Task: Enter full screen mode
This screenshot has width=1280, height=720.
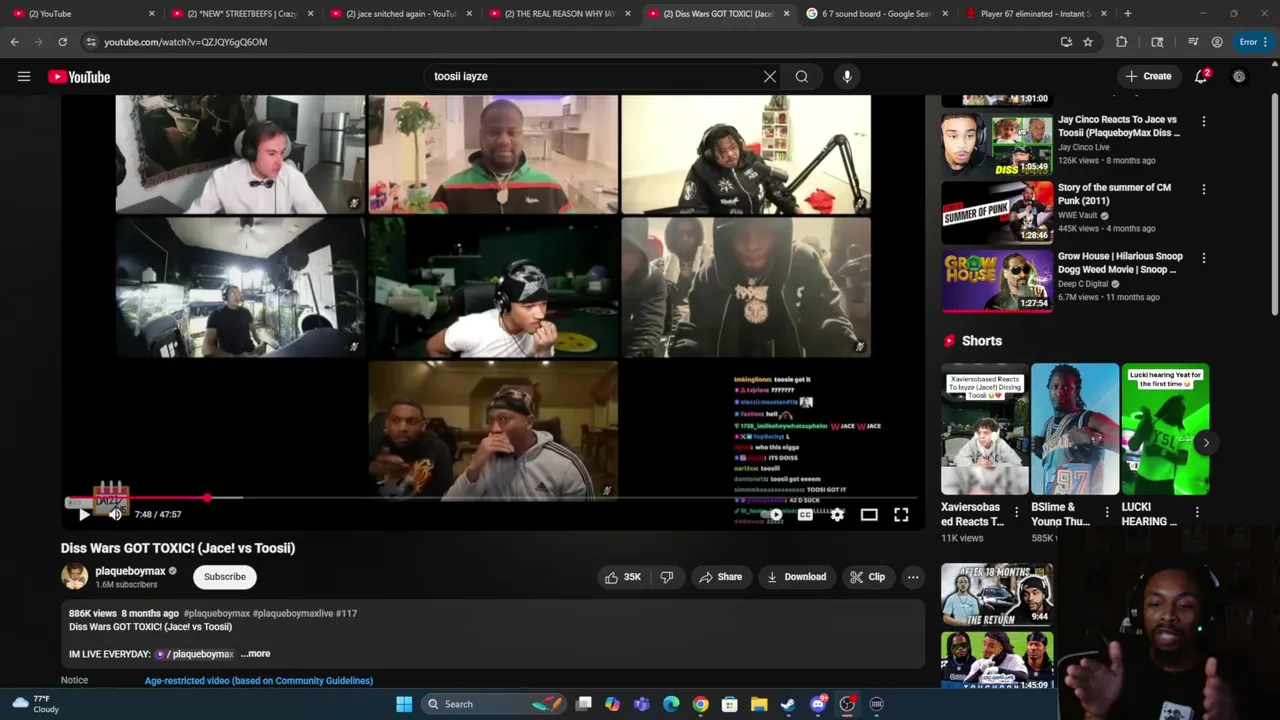Action: pyautogui.click(x=901, y=515)
